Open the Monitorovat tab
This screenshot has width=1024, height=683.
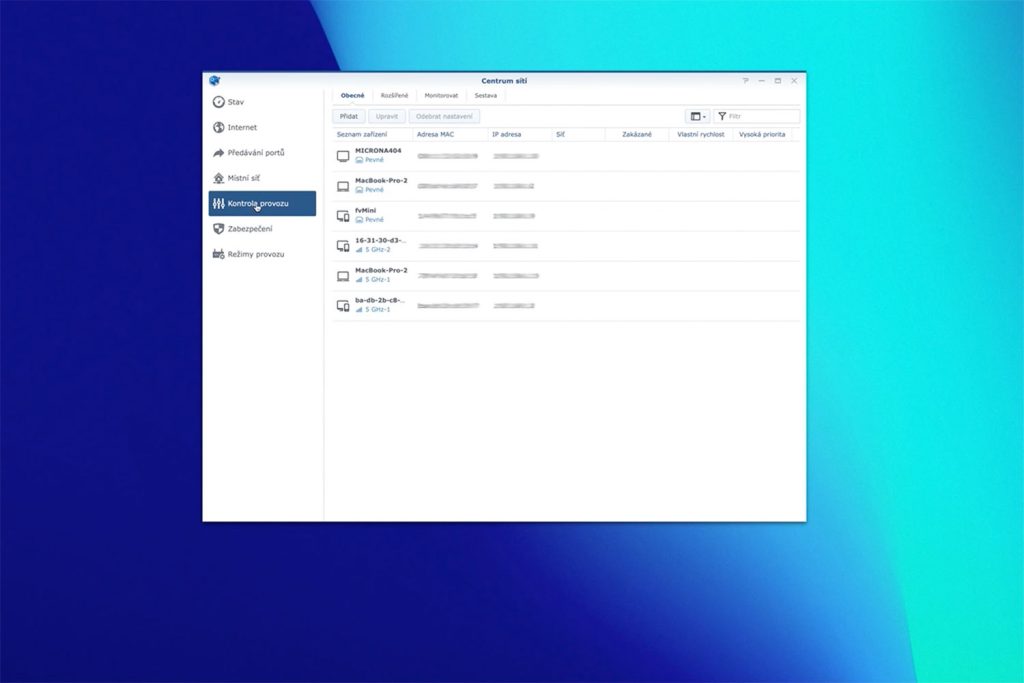pyautogui.click(x=441, y=96)
